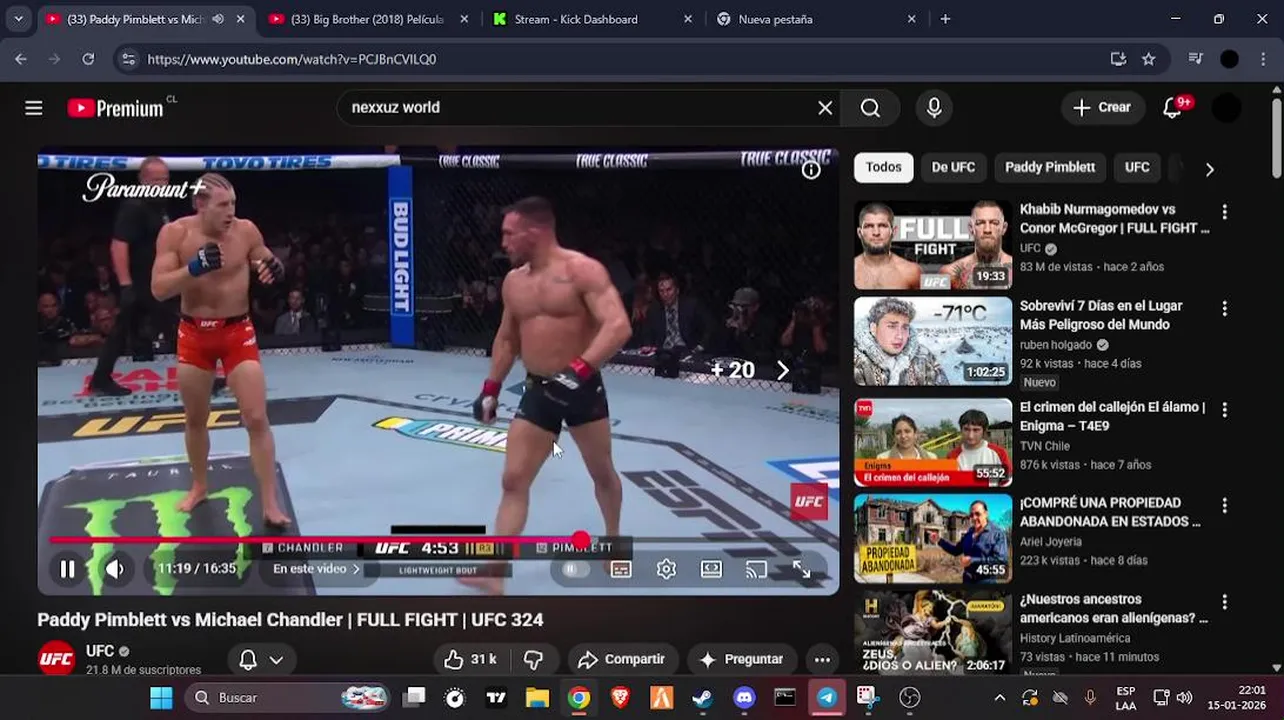1284x720 pixels.
Task: Search with voice microphone button
Action: click(x=934, y=108)
